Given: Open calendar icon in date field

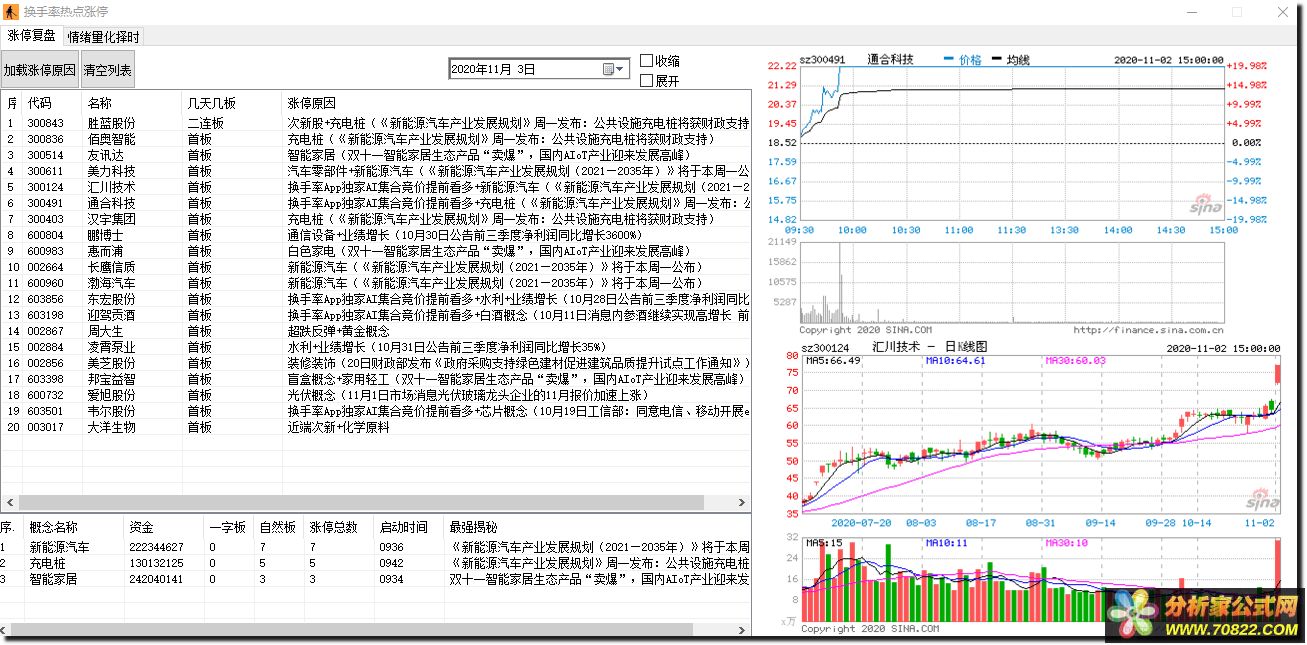Looking at the screenshot, I should pos(608,69).
